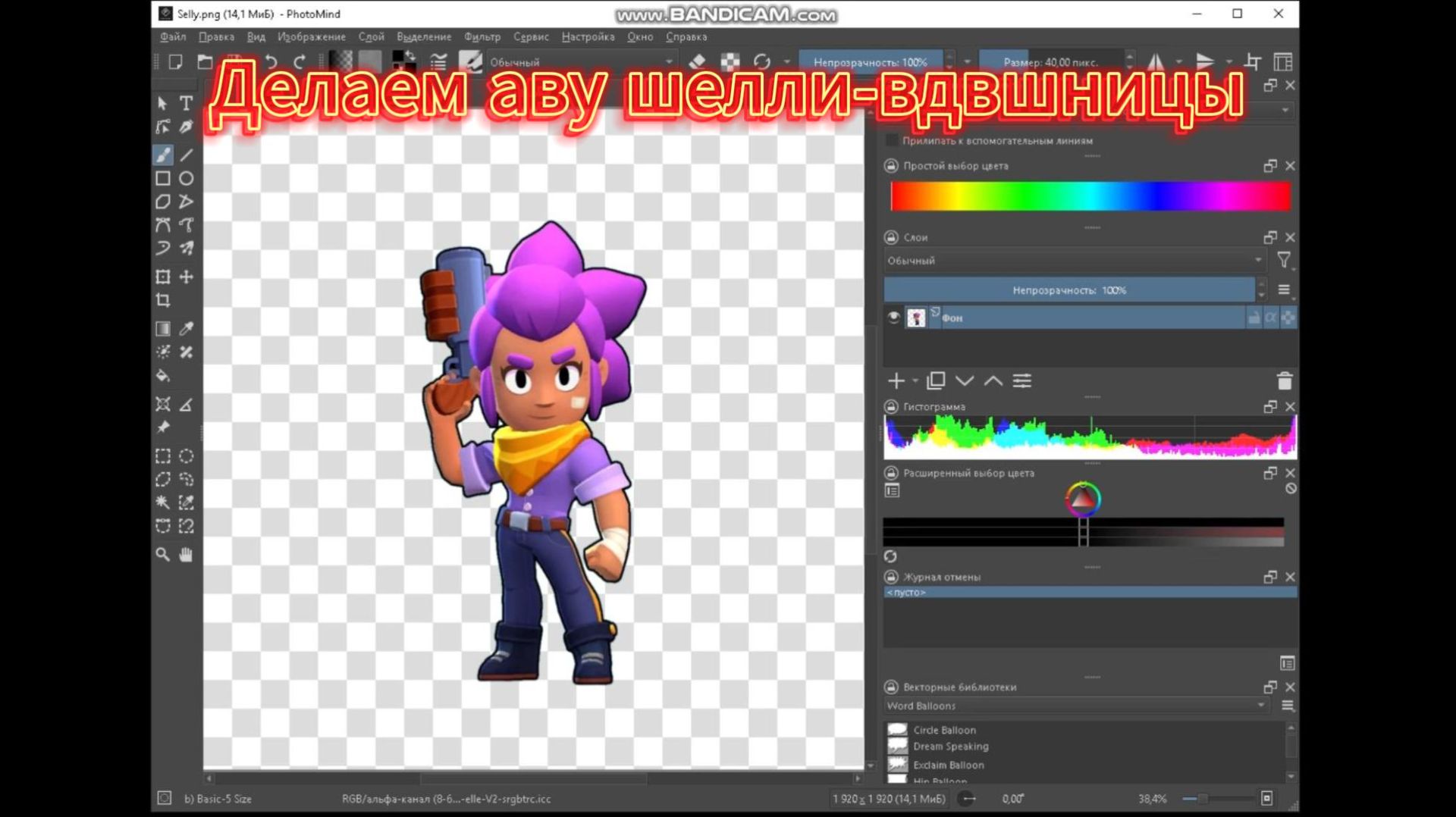Viewport: 1456px width, 817px height.
Task: Click the Open file folder icon
Action: tap(205, 62)
